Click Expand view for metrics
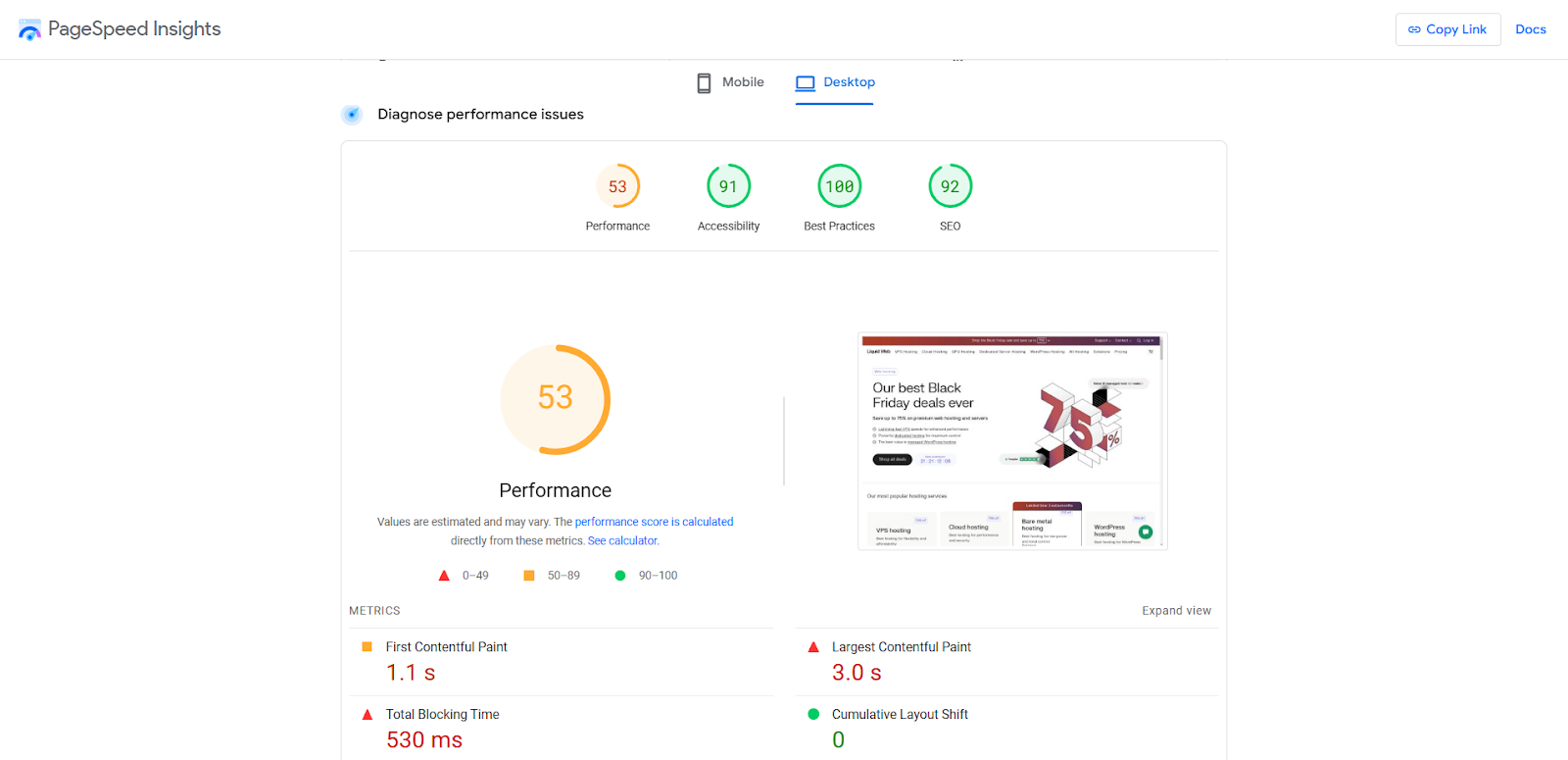This screenshot has width=1568, height=760. coord(1176,611)
